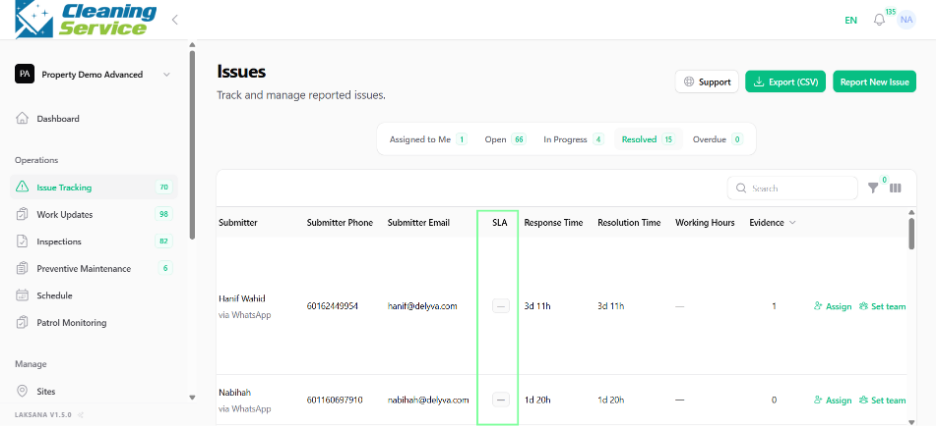The height and width of the screenshot is (426, 936).
Task: Click the Patrol Monitoring icon
Action: [22, 322]
